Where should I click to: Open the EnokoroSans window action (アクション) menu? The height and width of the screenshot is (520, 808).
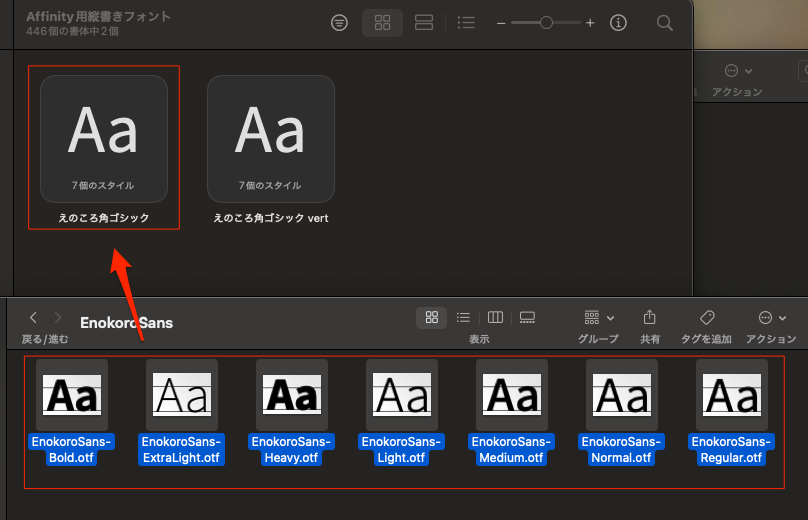(x=770, y=318)
